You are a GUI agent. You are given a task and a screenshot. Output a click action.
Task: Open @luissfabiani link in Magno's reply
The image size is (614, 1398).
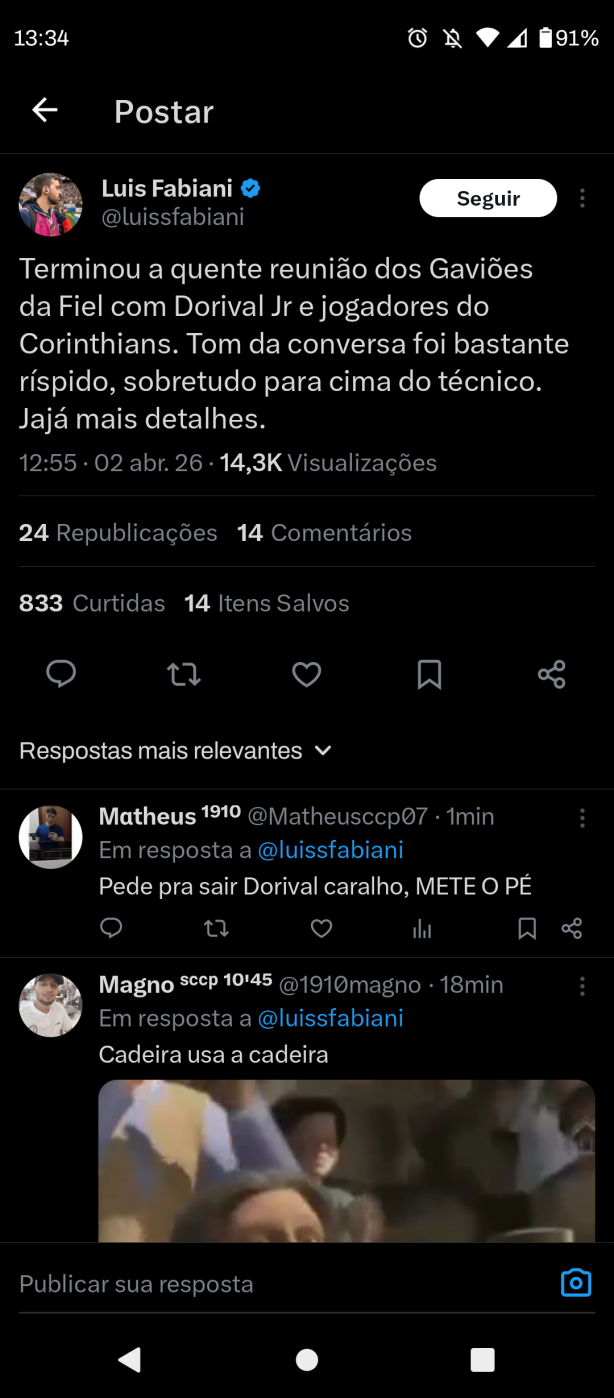point(331,1018)
